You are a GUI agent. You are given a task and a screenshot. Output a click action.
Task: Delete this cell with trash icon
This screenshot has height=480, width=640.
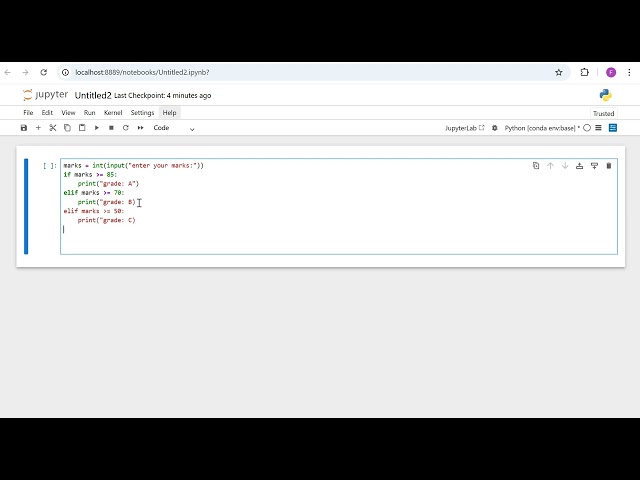(609, 166)
